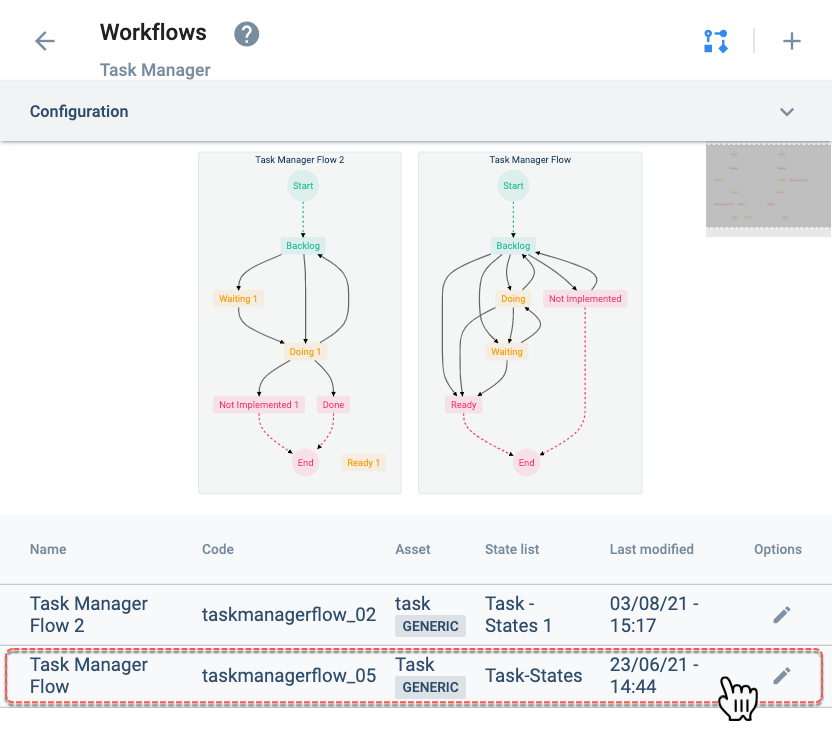Open the diagram minimap thumbnail

[x=768, y=189]
